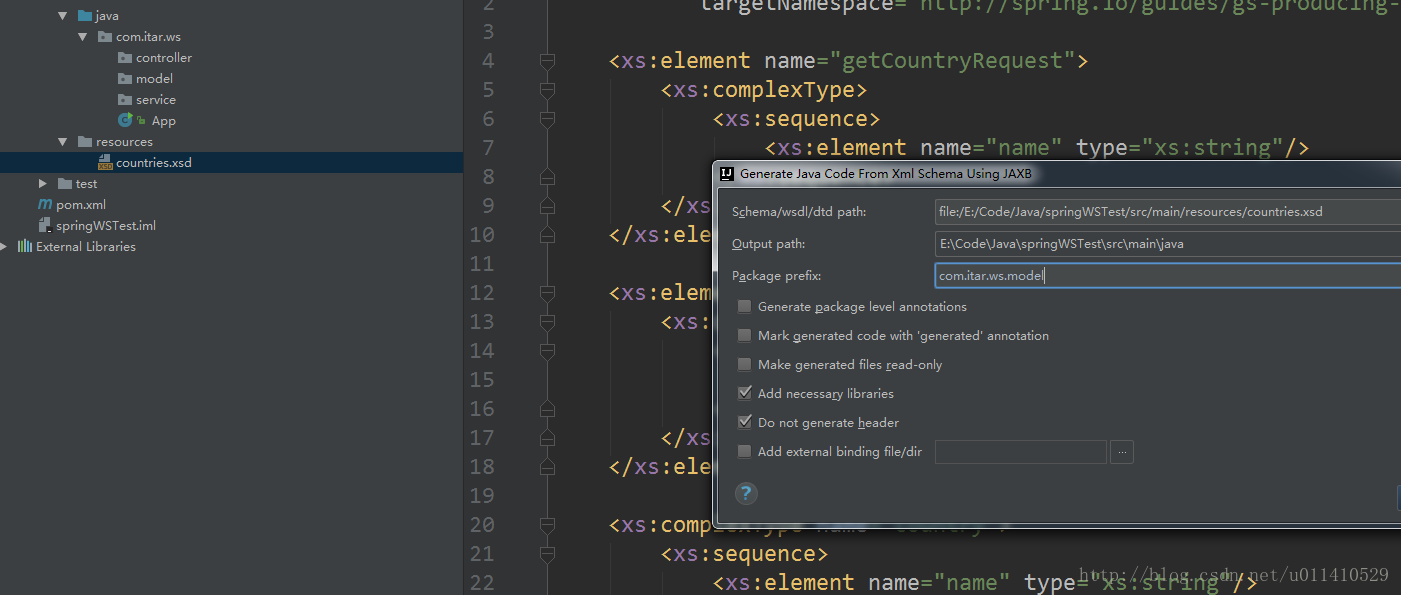The width and height of the screenshot is (1401, 595).
Task: Fold the complexType block at line 5
Action: (x=547, y=90)
